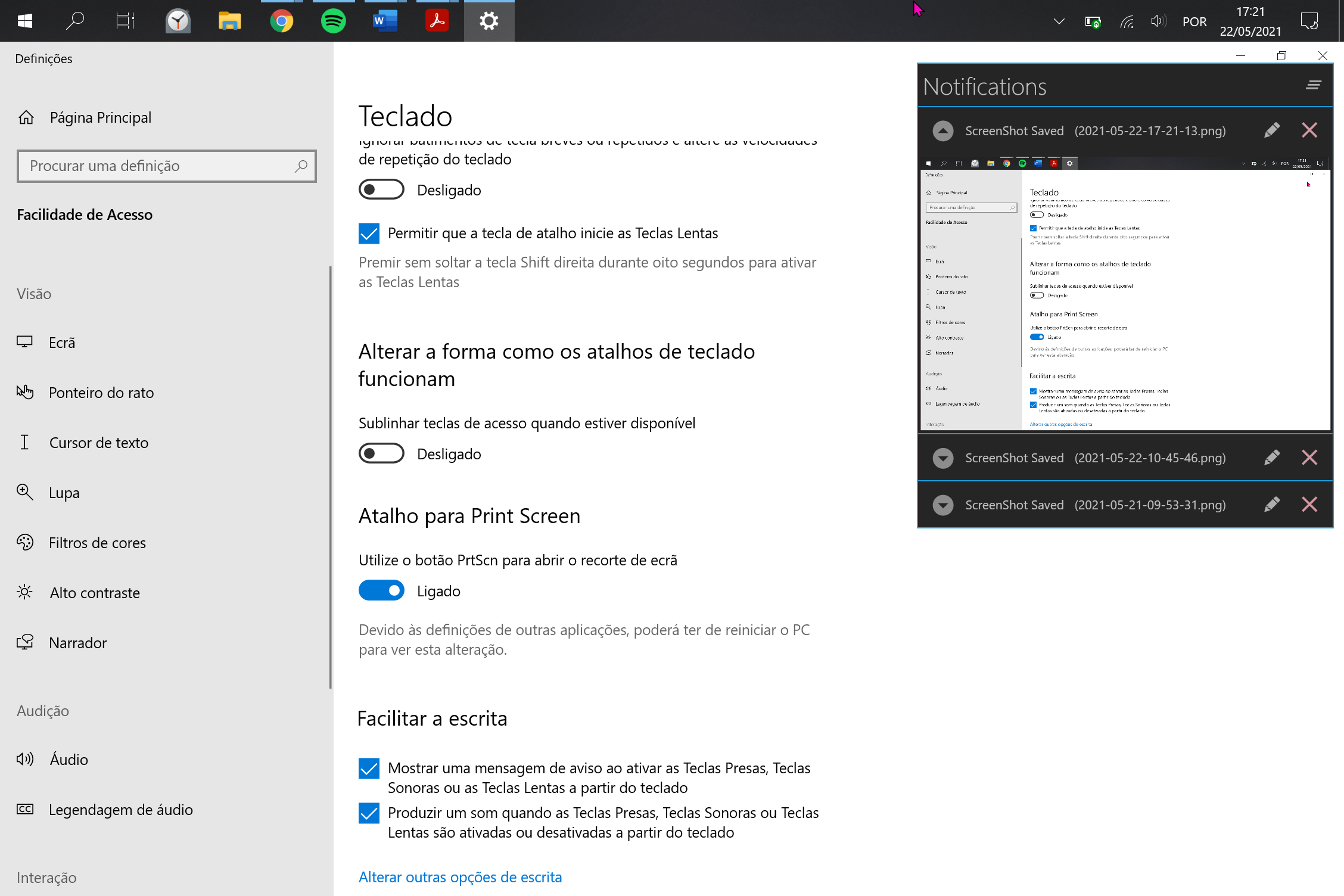
Task: Expand the 09-53-31 screenshot notification
Action: [x=942, y=505]
